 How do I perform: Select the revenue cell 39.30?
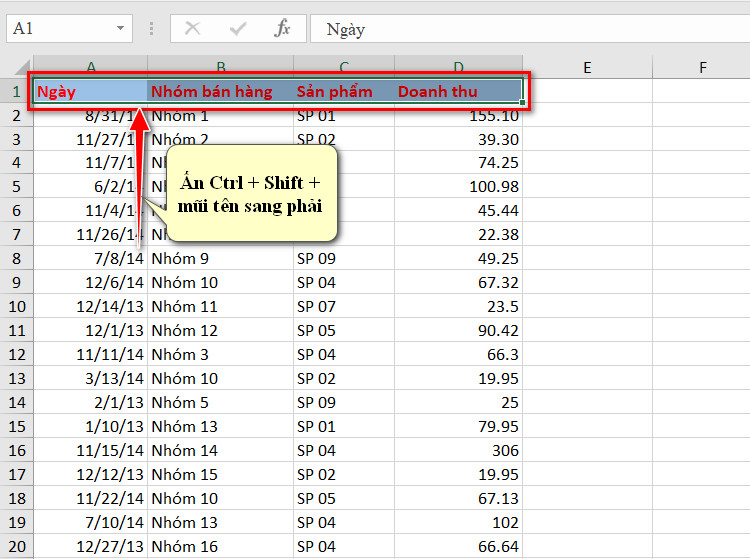point(458,139)
